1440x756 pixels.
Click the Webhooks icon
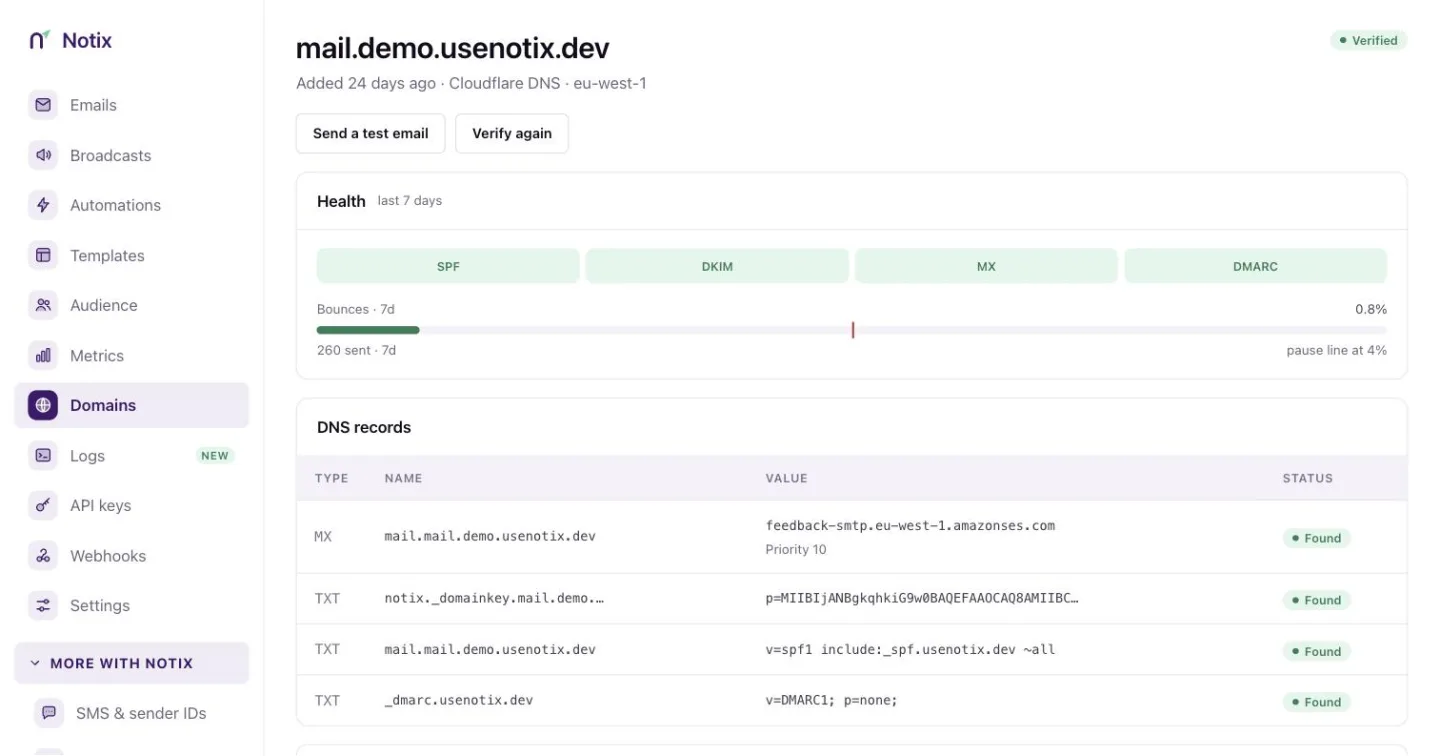pyautogui.click(x=43, y=555)
